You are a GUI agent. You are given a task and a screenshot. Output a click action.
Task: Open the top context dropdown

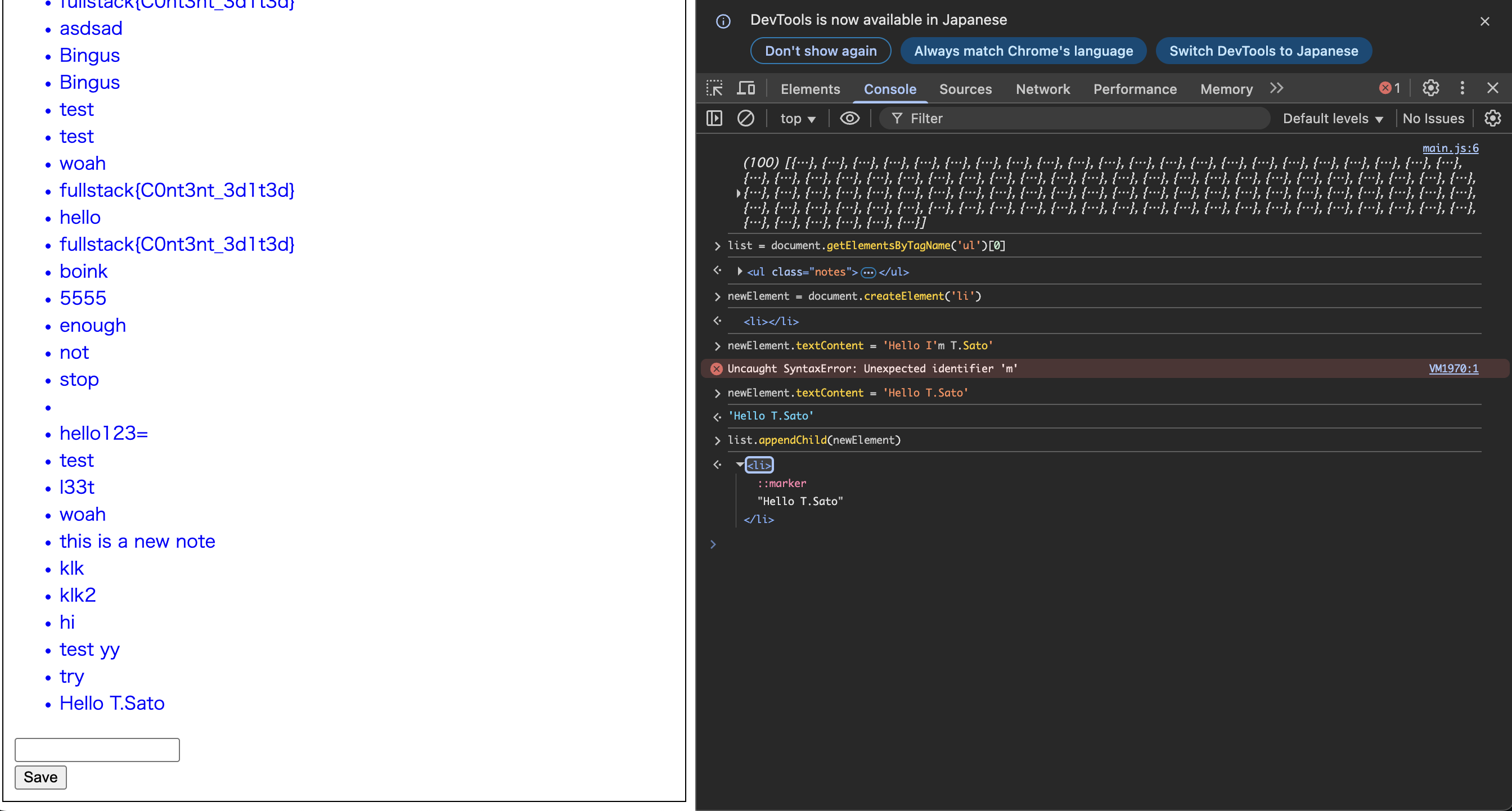tap(797, 119)
